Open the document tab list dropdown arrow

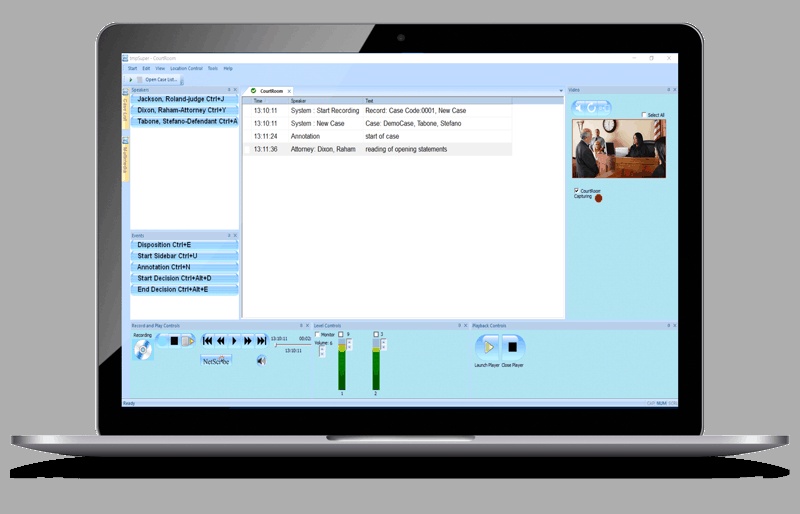point(561,91)
